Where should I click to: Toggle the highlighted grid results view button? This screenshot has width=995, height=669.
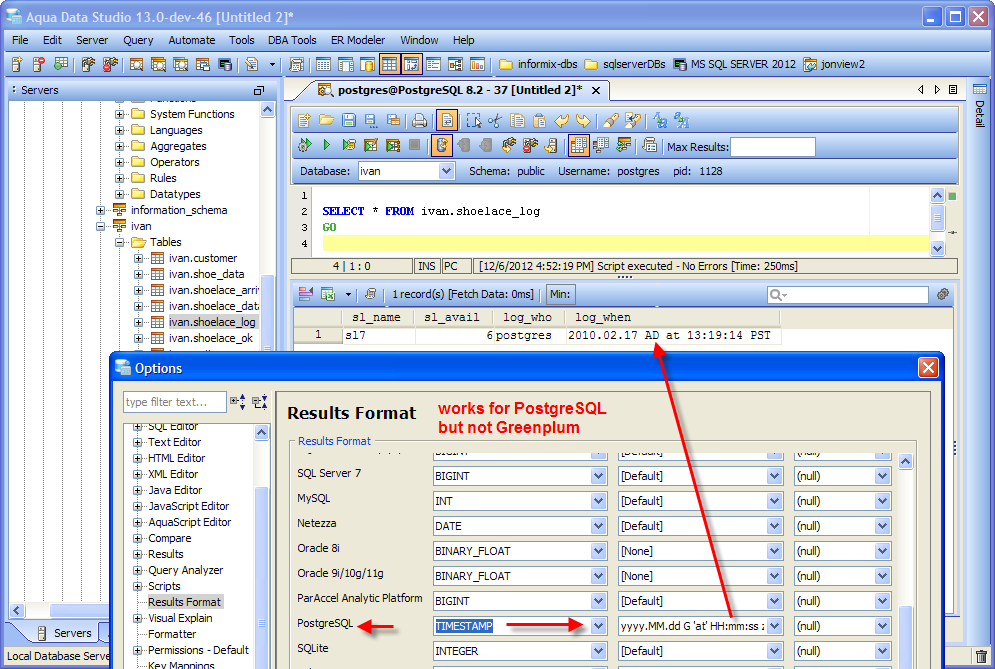(x=578, y=145)
